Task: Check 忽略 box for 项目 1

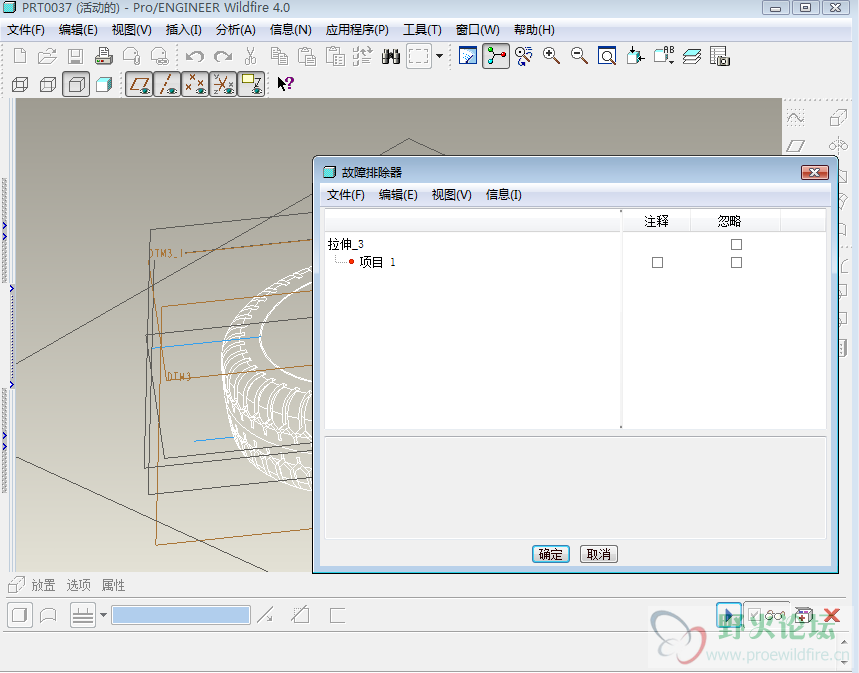Action: 736,263
